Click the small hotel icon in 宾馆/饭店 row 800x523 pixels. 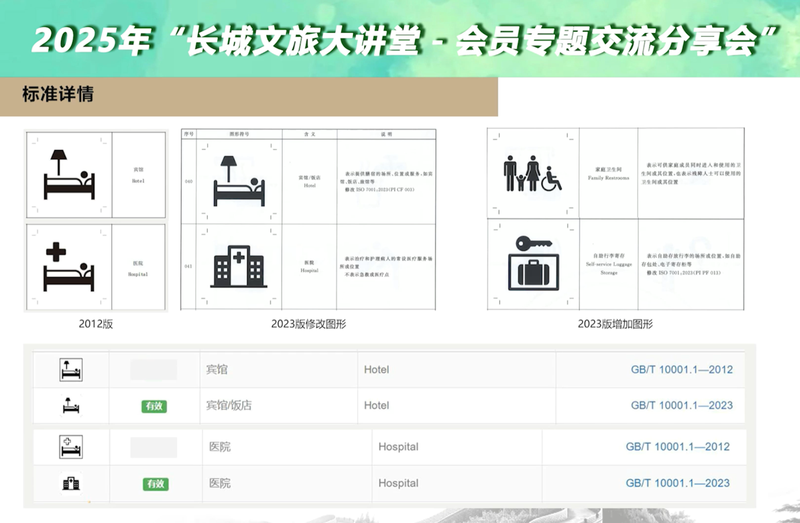(71, 406)
